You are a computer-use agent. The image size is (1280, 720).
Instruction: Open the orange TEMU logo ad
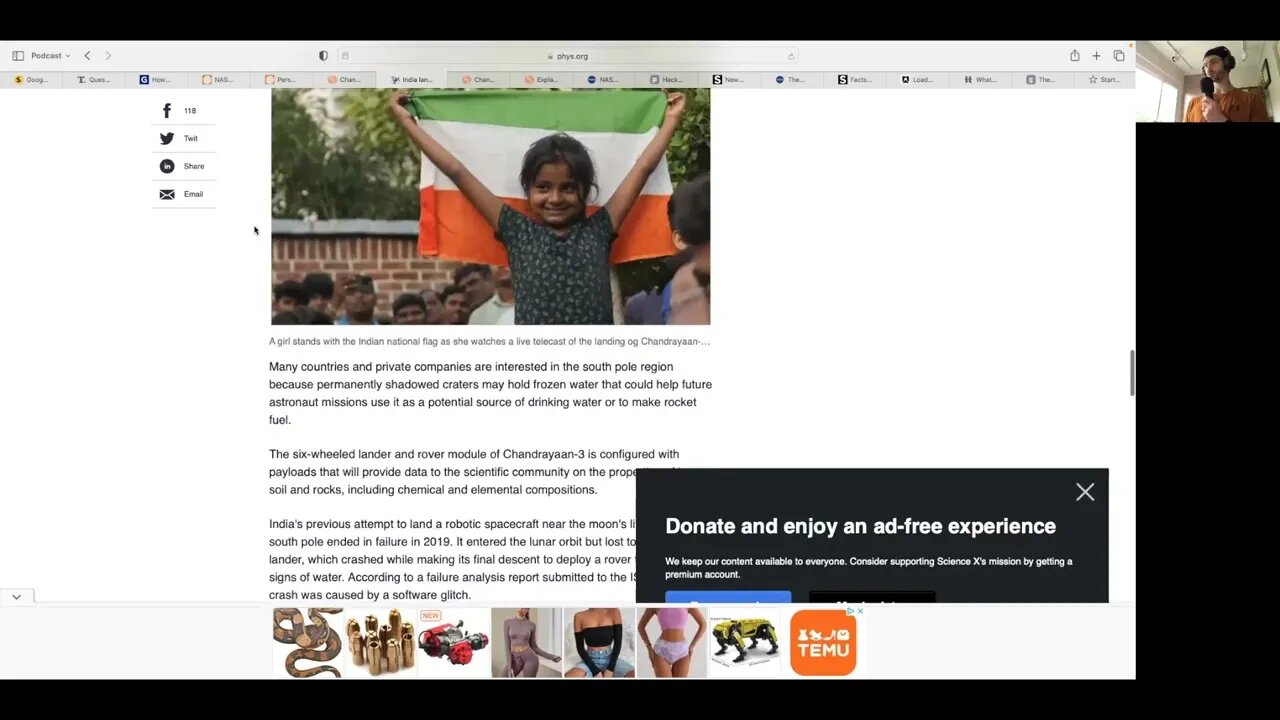pyautogui.click(x=823, y=642)
